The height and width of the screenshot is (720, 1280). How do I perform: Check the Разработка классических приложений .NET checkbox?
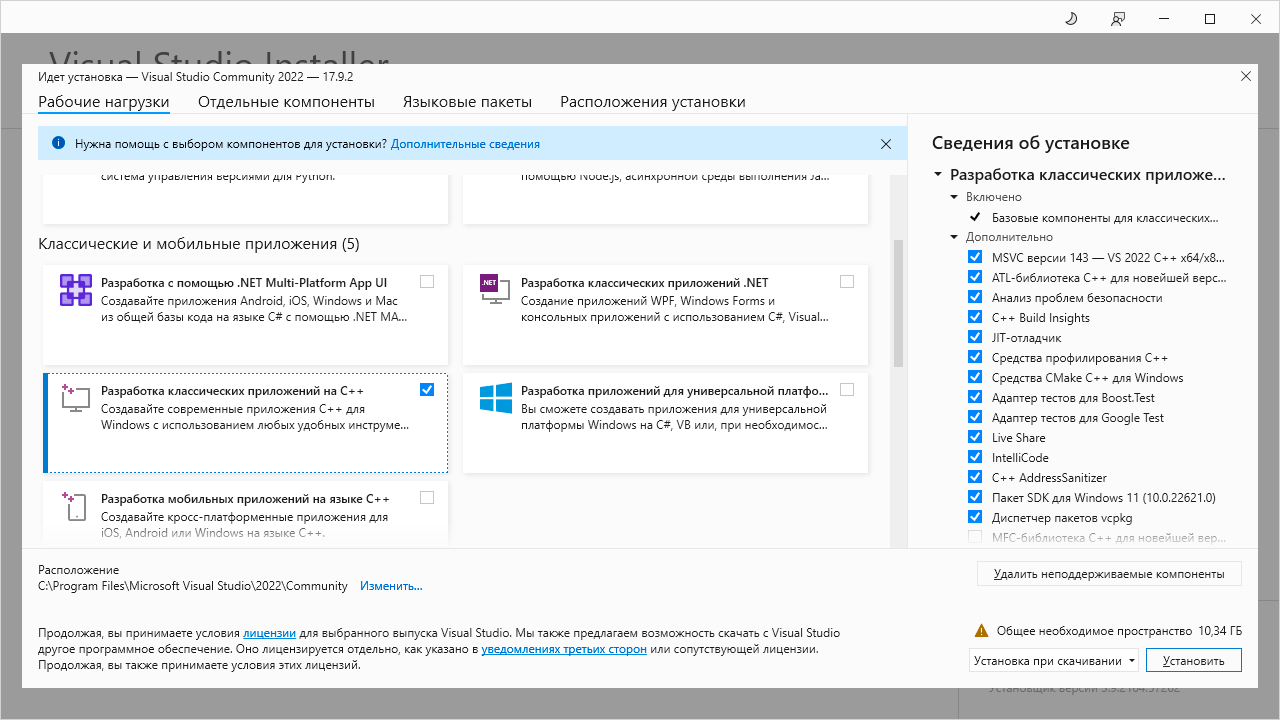pos(847,282)
